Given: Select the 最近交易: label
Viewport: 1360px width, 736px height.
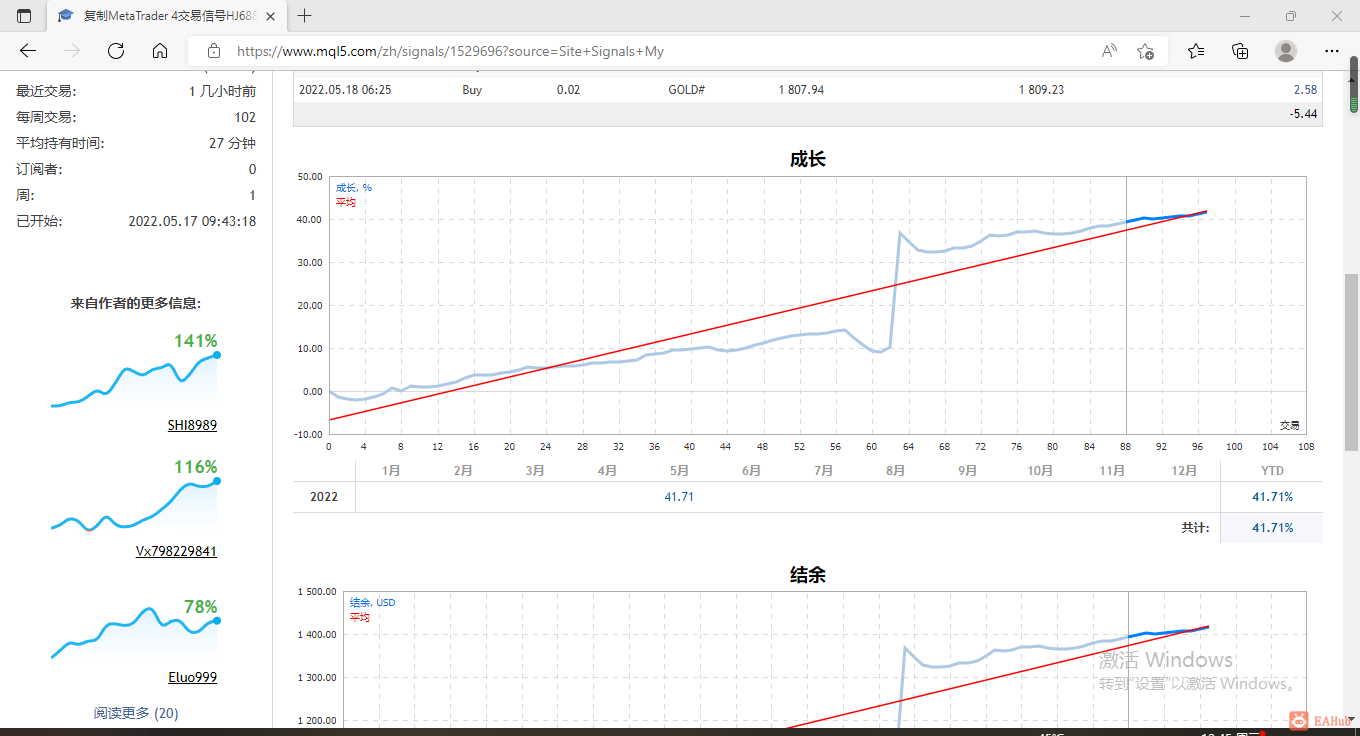Looking at the screenshot, I should (46, 91).
